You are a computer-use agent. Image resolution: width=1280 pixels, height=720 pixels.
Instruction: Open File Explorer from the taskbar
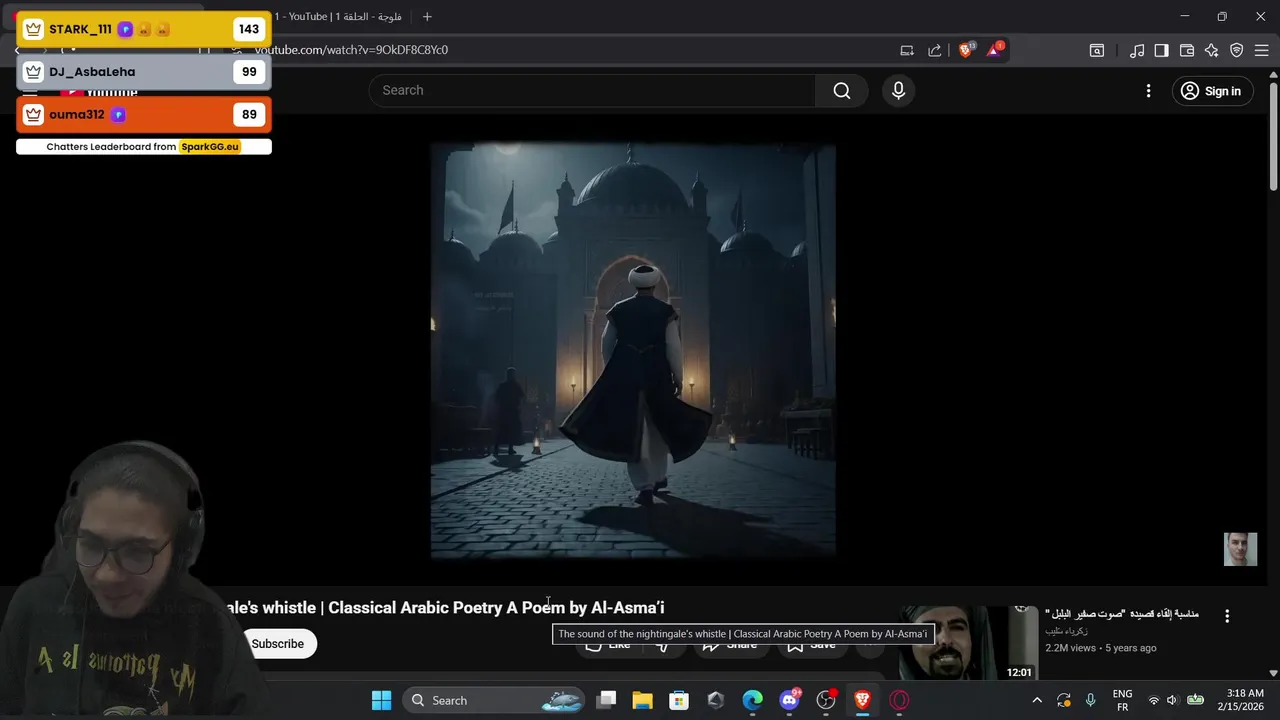pyautogui.click(x=642, y=701)
